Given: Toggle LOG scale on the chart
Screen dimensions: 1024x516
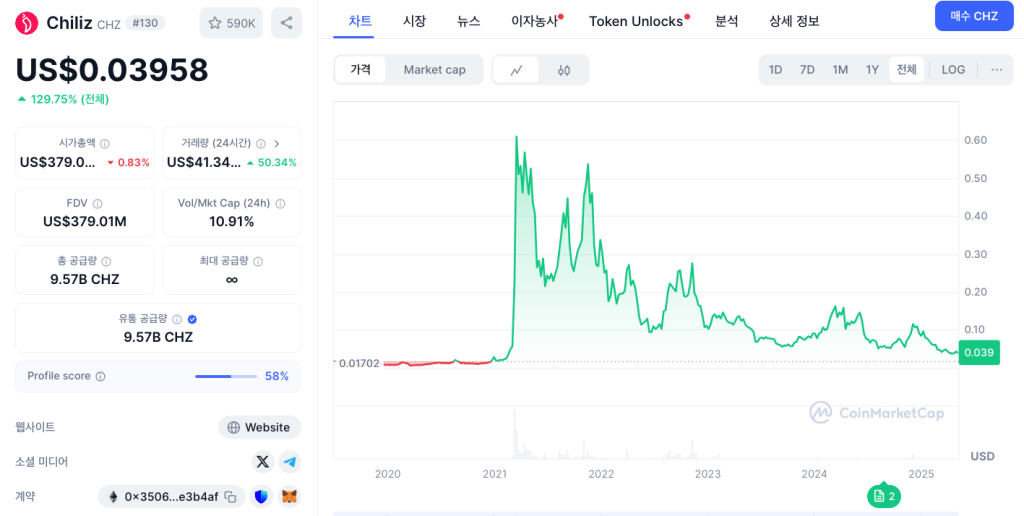Looking at the screenshot, I should (953, 70).
